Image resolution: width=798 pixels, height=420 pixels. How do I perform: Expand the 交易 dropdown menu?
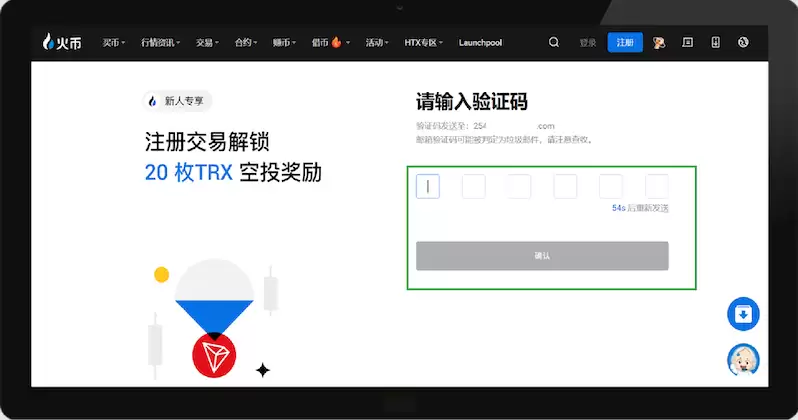pos(209,43)
